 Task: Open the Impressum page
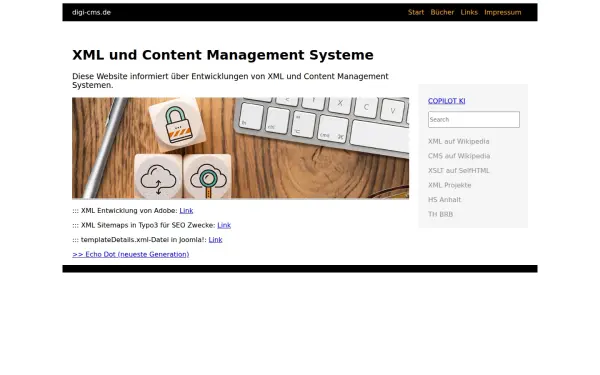coord(503,12)
